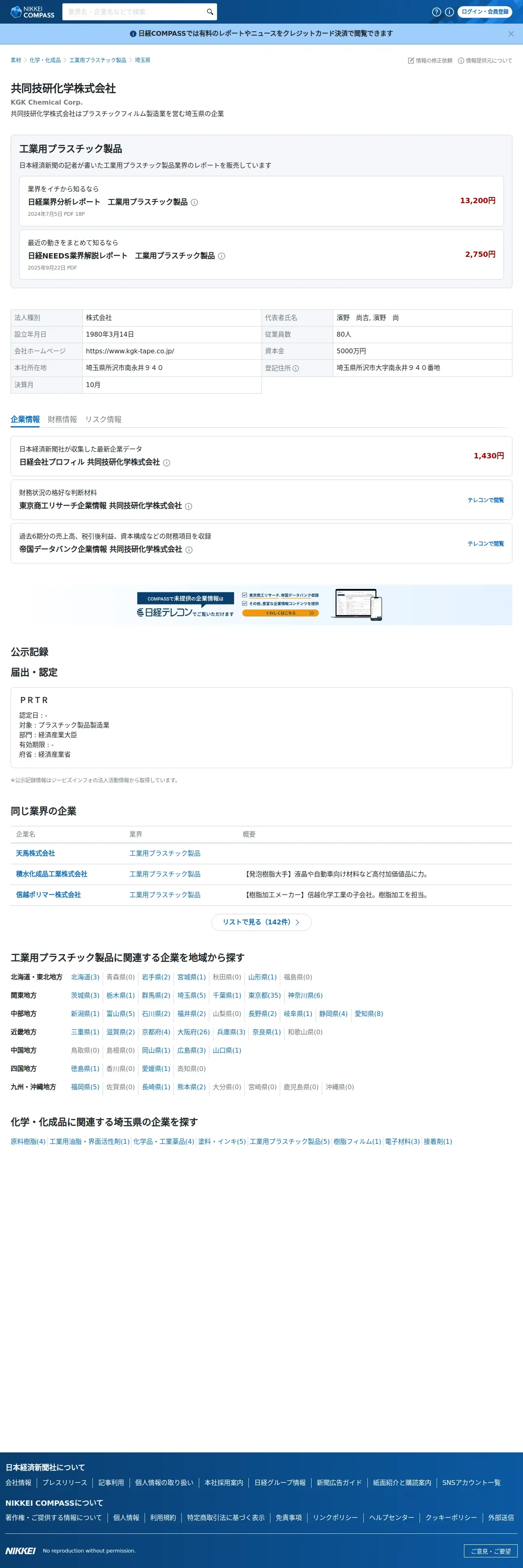
Task: Select 神奈川県(6) region link
Action: click(x=305, y=995)
